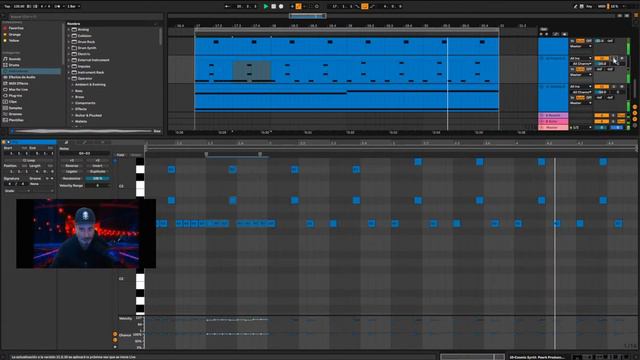This screenshot has height=360, width=640.
Task: Open the Grooves category
Action: coord(16,114)
